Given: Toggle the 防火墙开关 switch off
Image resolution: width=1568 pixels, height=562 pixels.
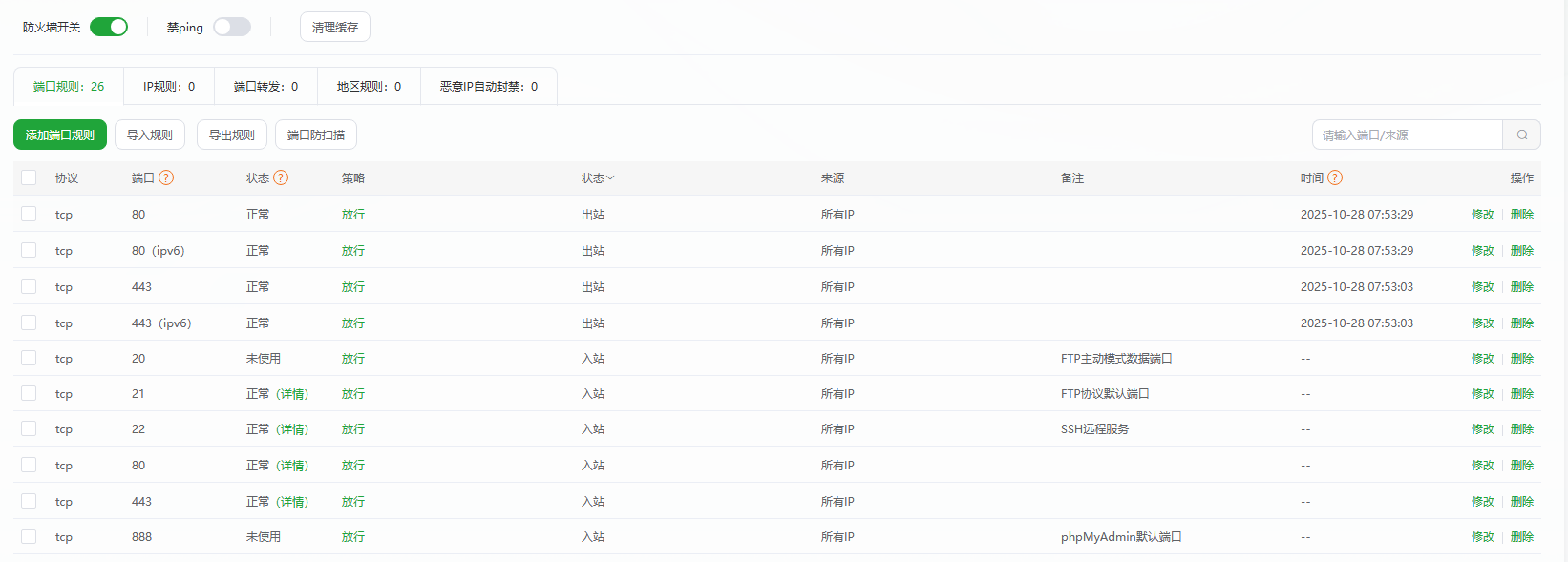Looking at the screenshot, I should pyautogui.click(x=109, y=27).
